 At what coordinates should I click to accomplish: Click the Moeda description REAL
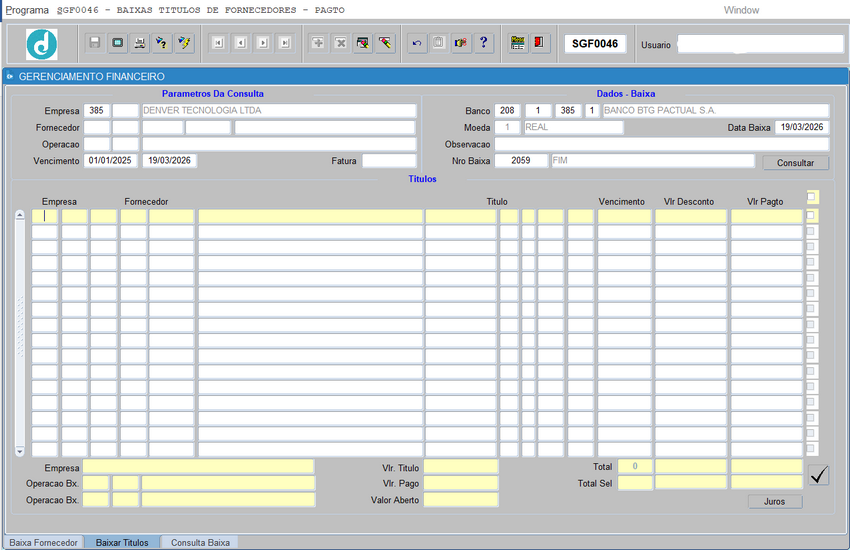point(537,127)
